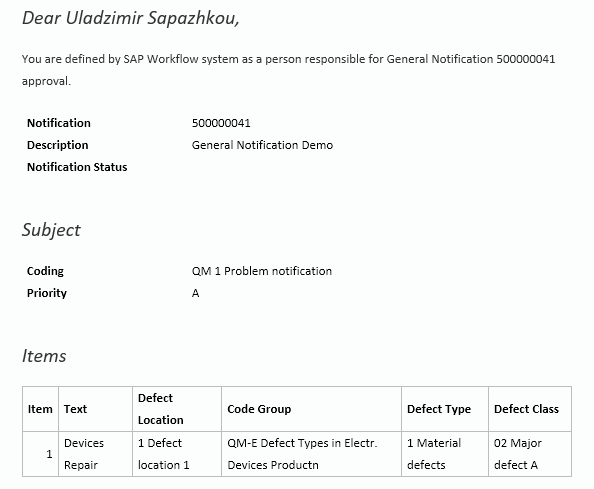The width and height of the screenshot is (594, 489).
Task: Click the "QM-E Defect Types" code group cell
Action: (302, 454)
